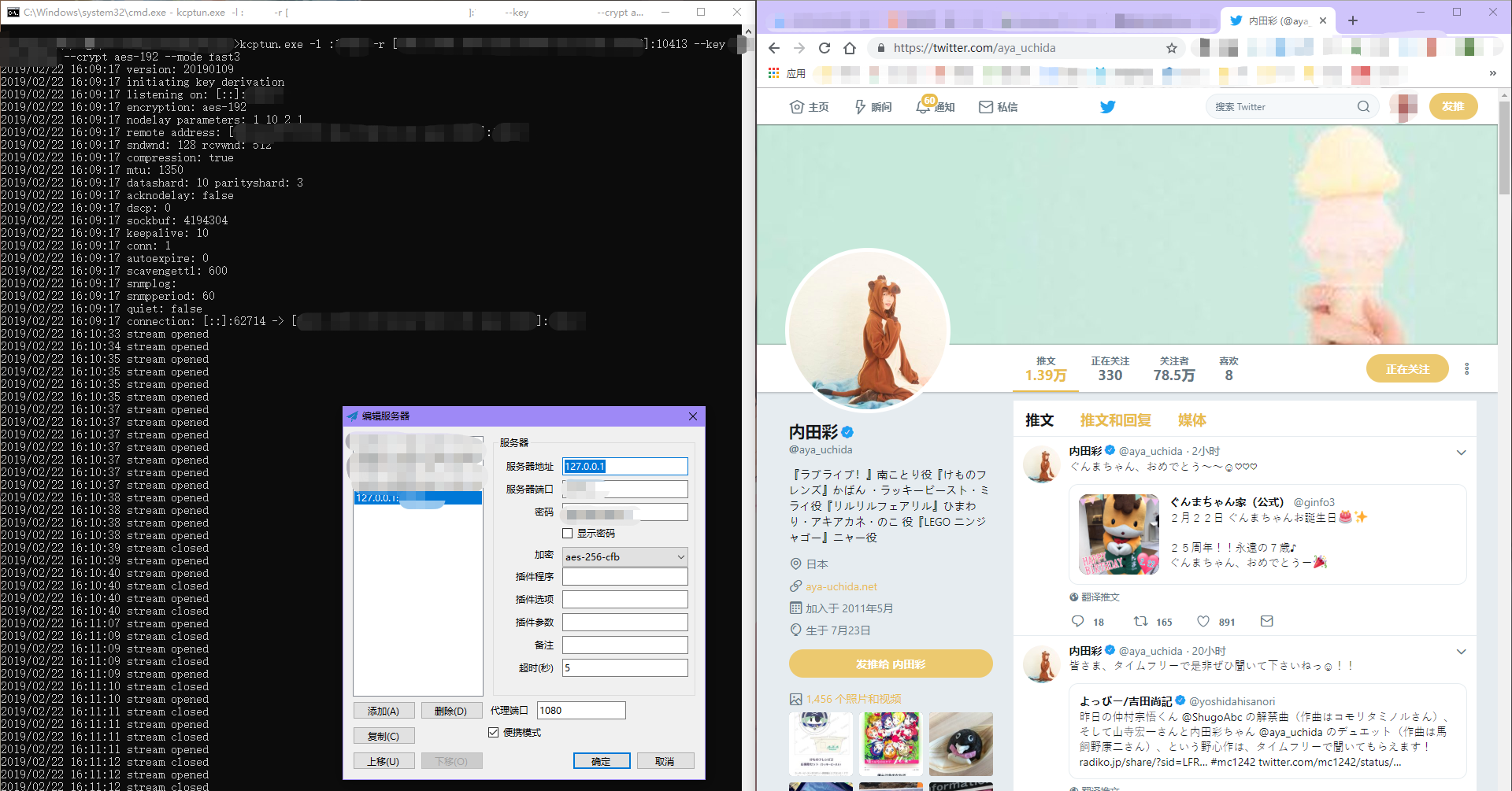
Task: Open the 通知 notifications bell icon
Action: [923, 106]
